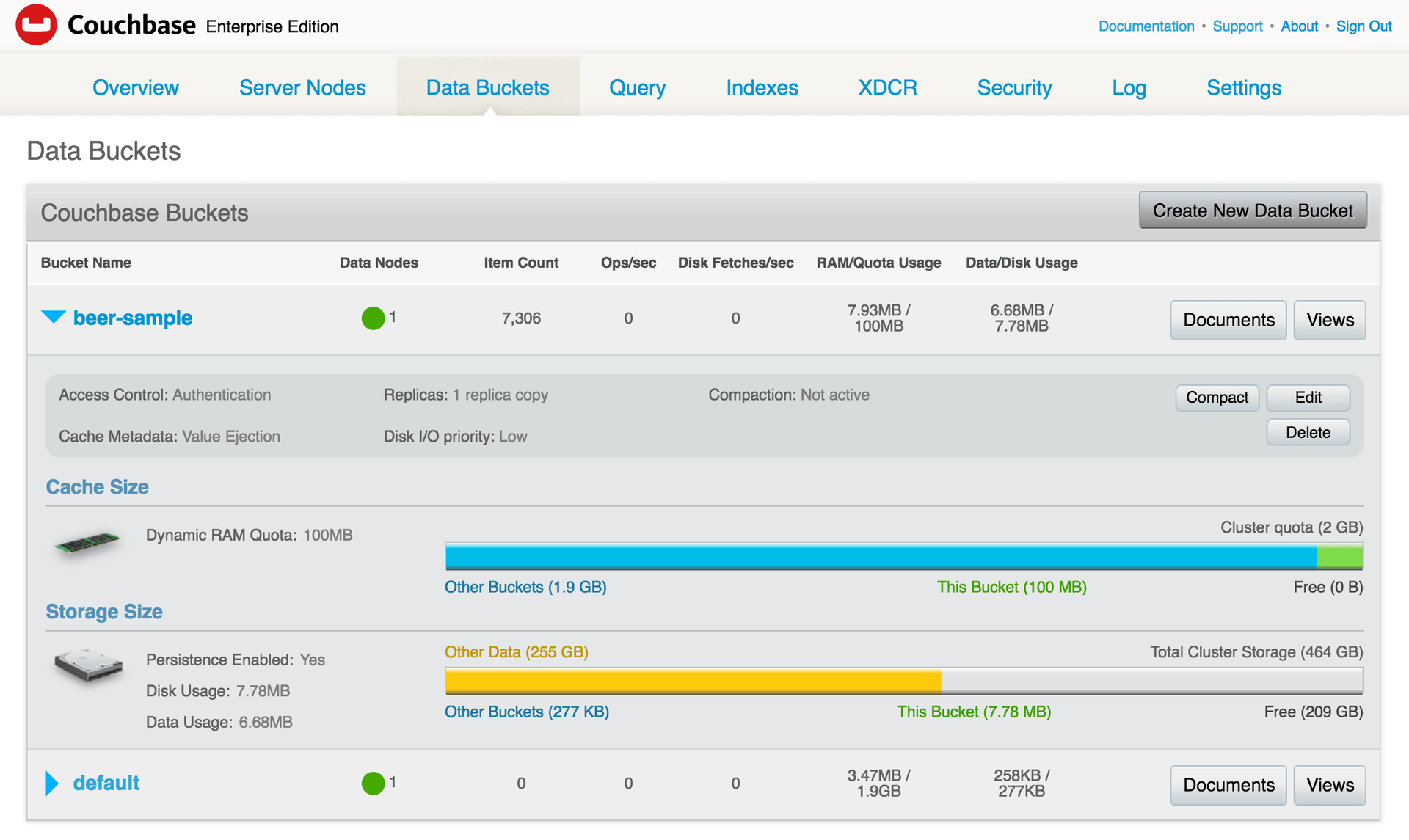Click the default bucket name link

(106, 783)
